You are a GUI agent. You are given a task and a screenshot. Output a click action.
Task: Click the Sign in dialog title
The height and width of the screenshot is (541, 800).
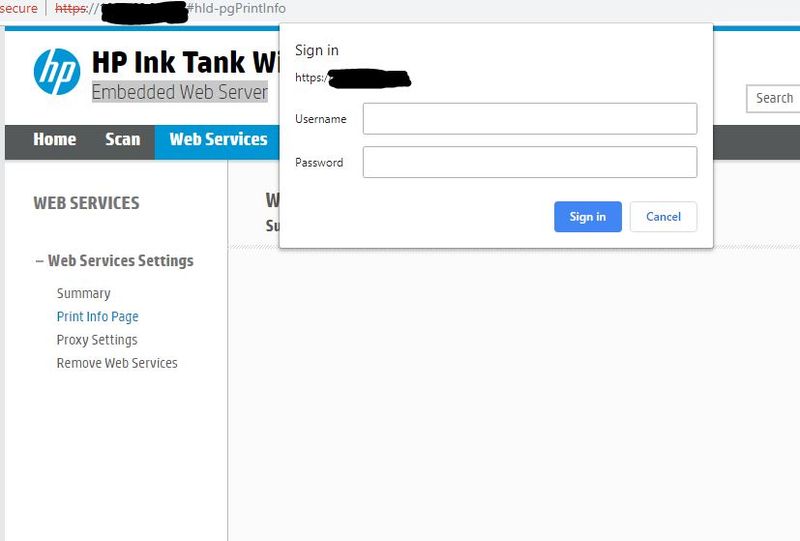coord(317,51)
